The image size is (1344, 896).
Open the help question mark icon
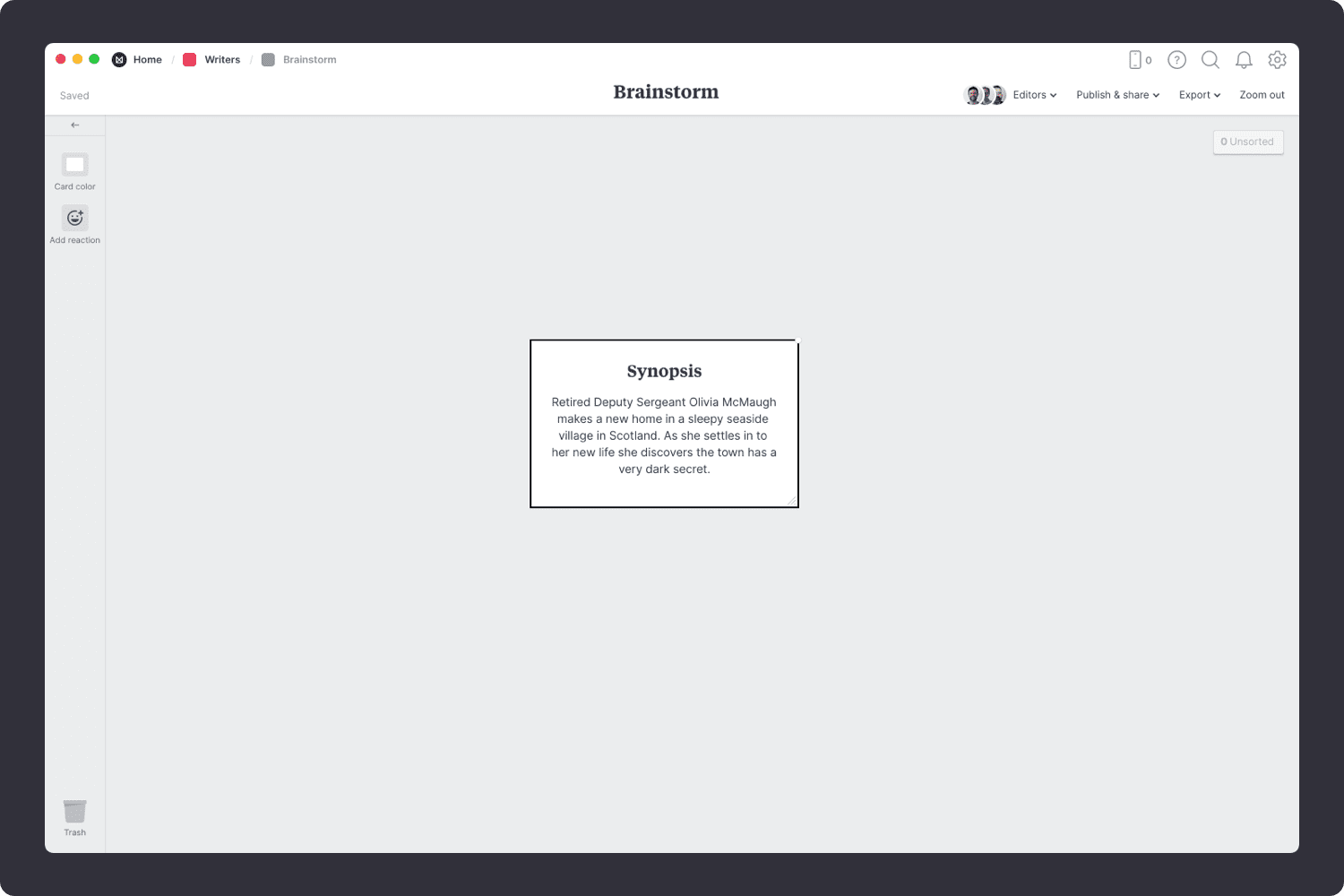(1176, 60)
